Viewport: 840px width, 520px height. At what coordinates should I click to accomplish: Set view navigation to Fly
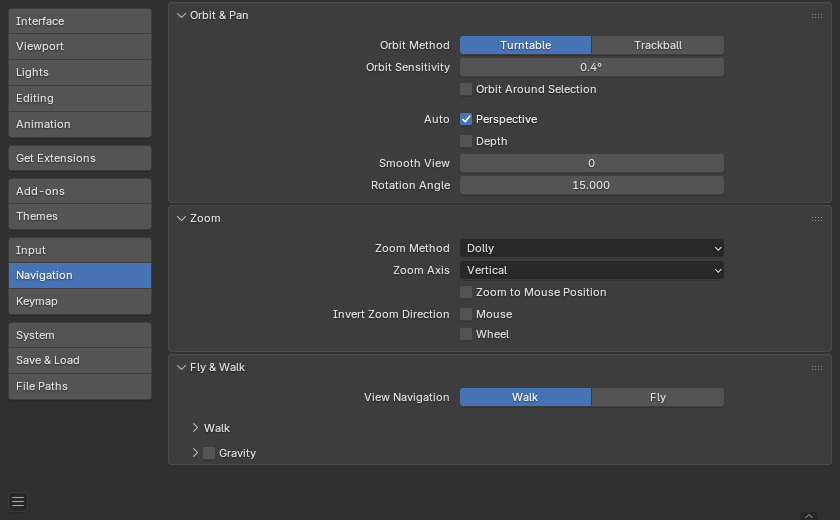(x=658, y=397)
